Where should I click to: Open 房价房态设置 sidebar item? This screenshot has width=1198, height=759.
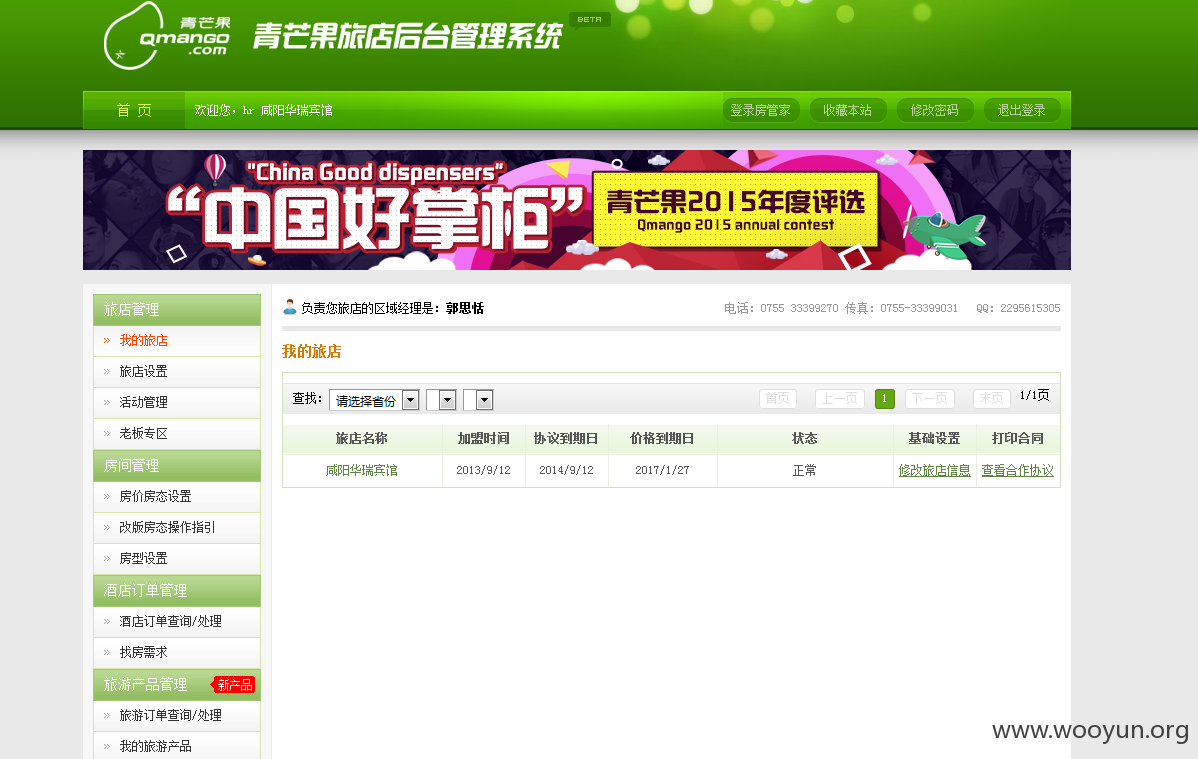tap(176, 496)
